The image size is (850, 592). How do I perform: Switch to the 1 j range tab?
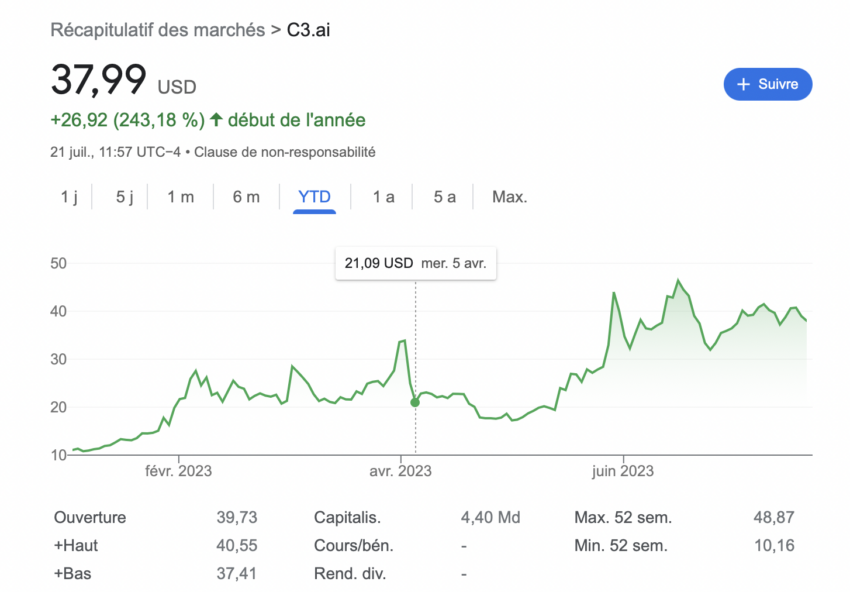point(69,197)
